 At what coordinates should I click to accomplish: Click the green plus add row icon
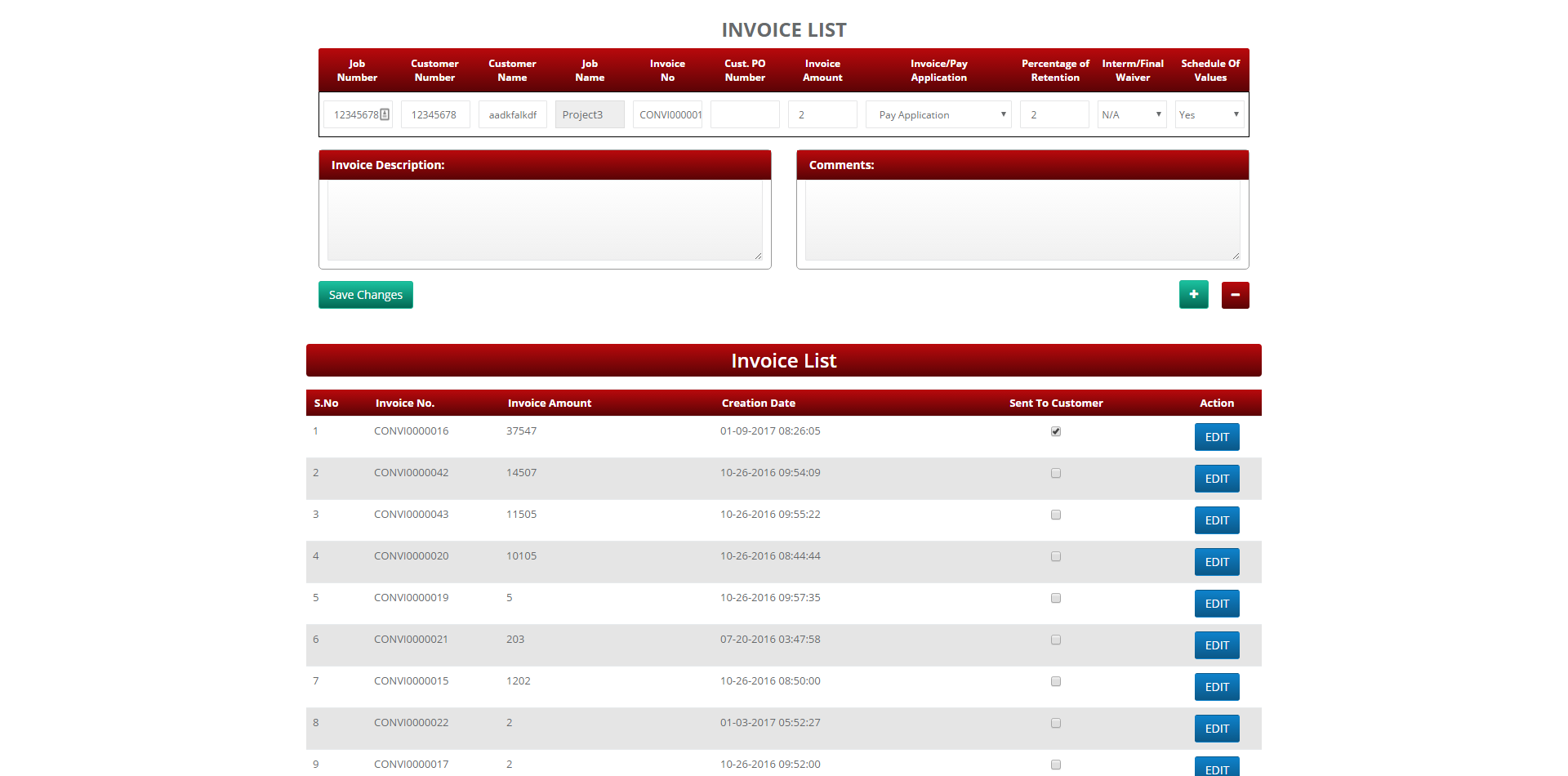1193,295
